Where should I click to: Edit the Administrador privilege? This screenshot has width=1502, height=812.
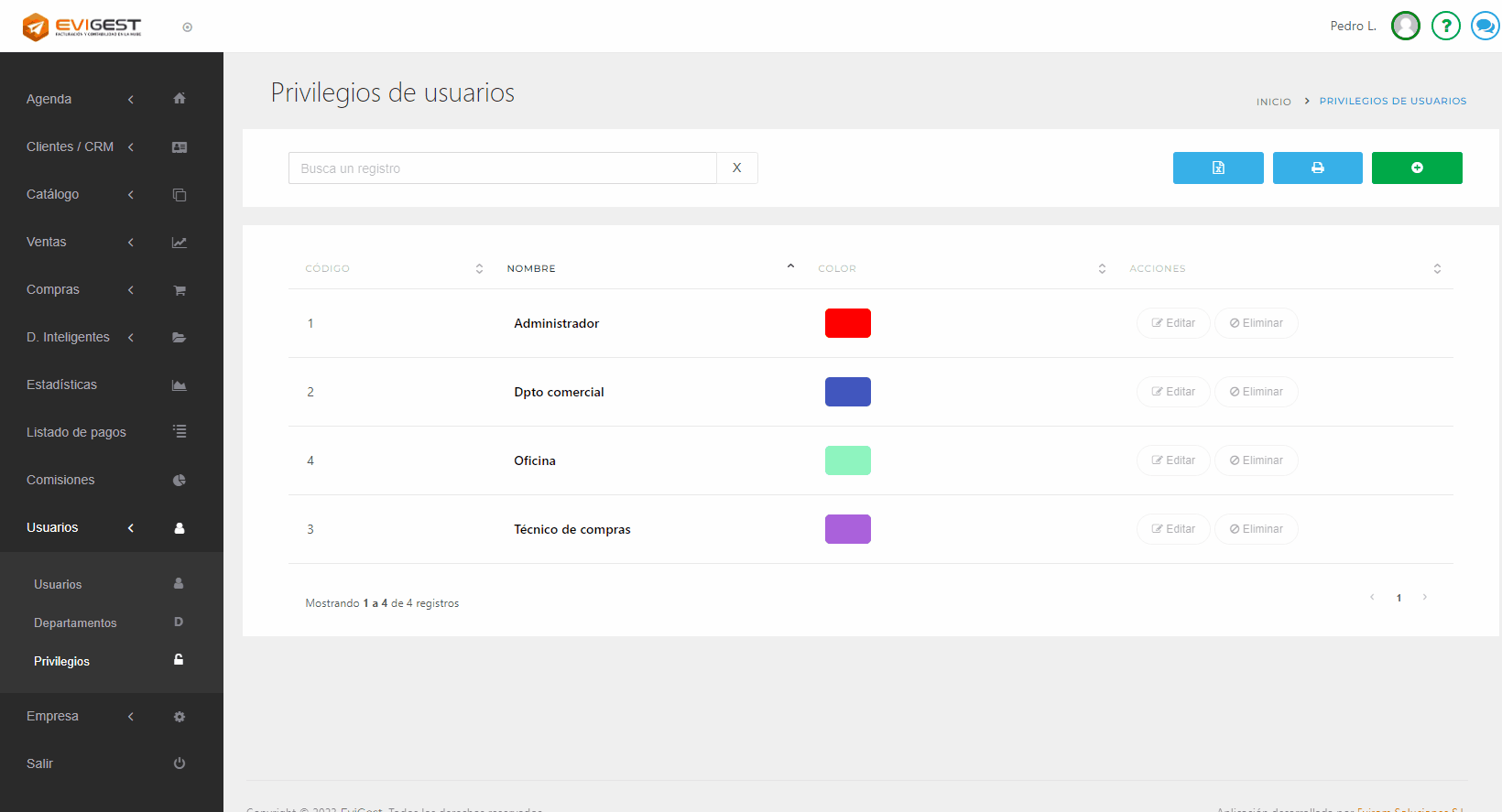[x=1173, y=323]
